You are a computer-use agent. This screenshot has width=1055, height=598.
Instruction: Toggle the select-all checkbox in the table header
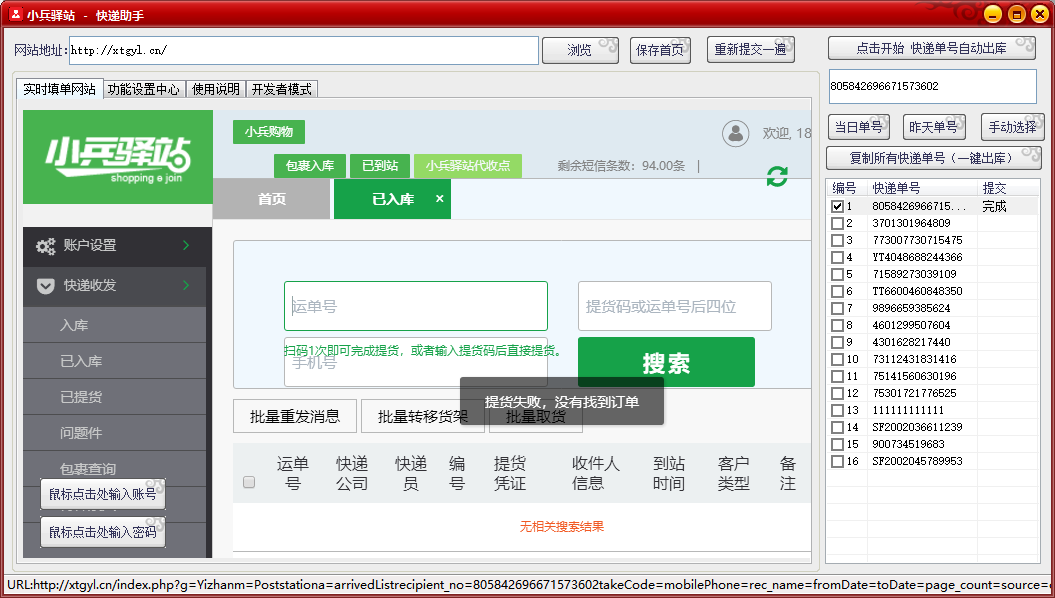249,482
